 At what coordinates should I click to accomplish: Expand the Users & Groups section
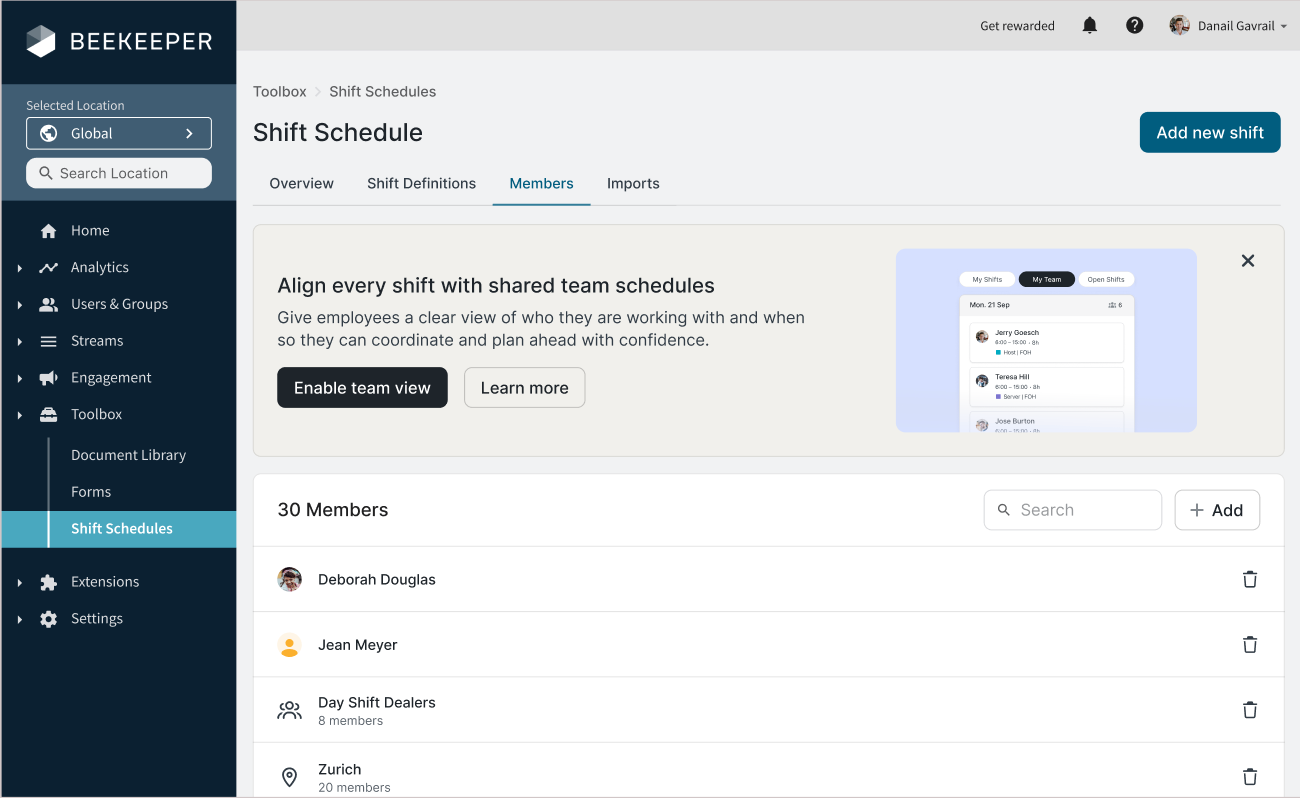click(x=20, y=305)
